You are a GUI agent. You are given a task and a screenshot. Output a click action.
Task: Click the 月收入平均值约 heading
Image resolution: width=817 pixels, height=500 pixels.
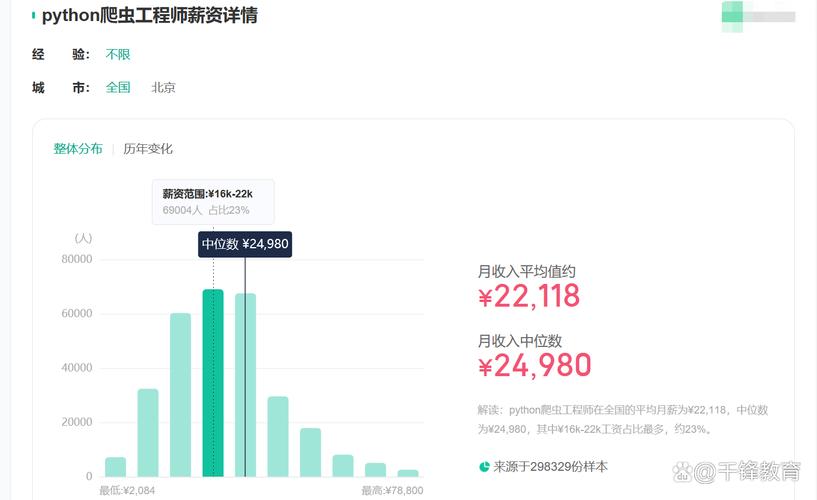tap(526, 271)
